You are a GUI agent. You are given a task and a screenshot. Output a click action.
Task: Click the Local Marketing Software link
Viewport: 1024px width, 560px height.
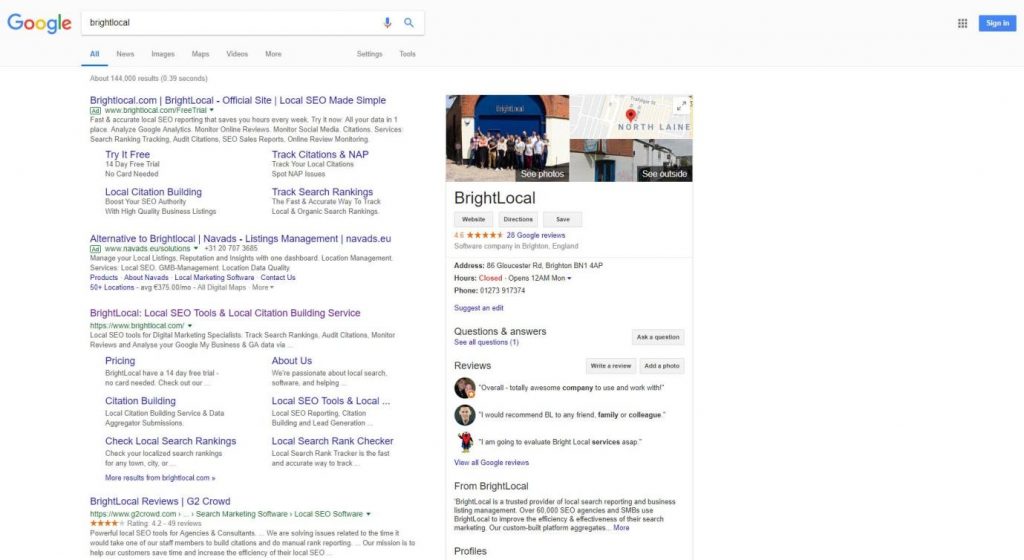(214, 277)
